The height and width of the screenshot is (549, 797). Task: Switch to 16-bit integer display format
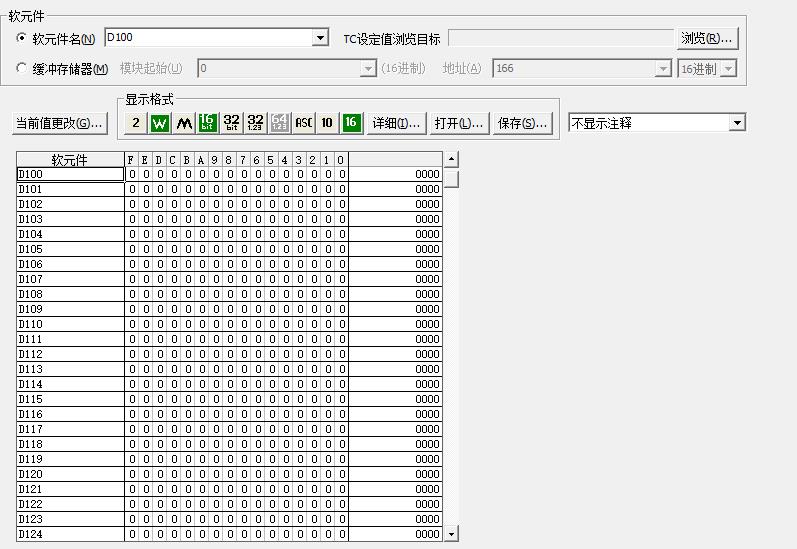click(207, 123)
